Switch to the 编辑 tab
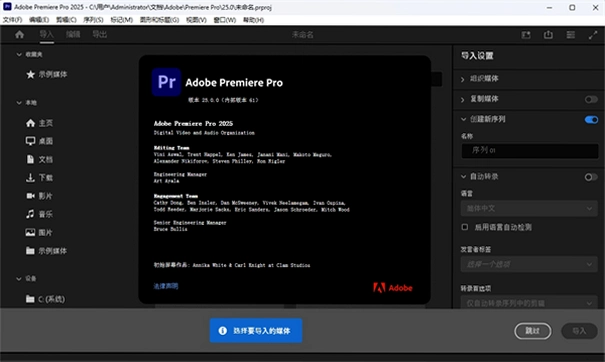The height and width of the screenshot is (362, 605). click(73, 34)
